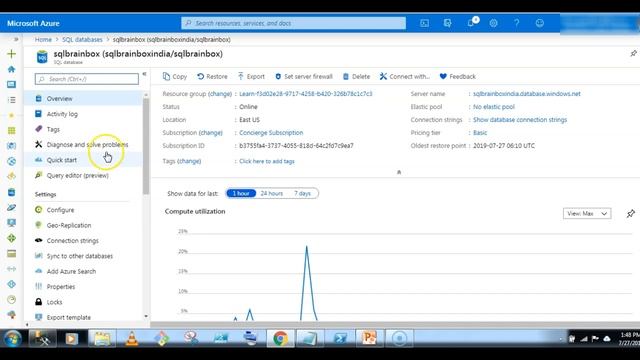
Task: Select the 7 days time range
Action: pos(302,193)
